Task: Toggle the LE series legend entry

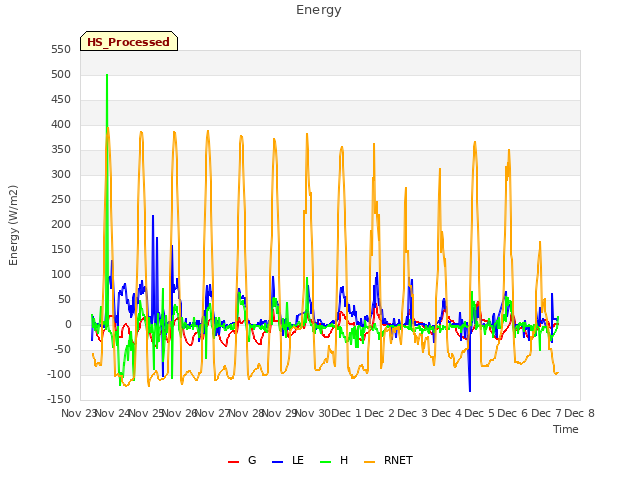Action: pos(288,460)
